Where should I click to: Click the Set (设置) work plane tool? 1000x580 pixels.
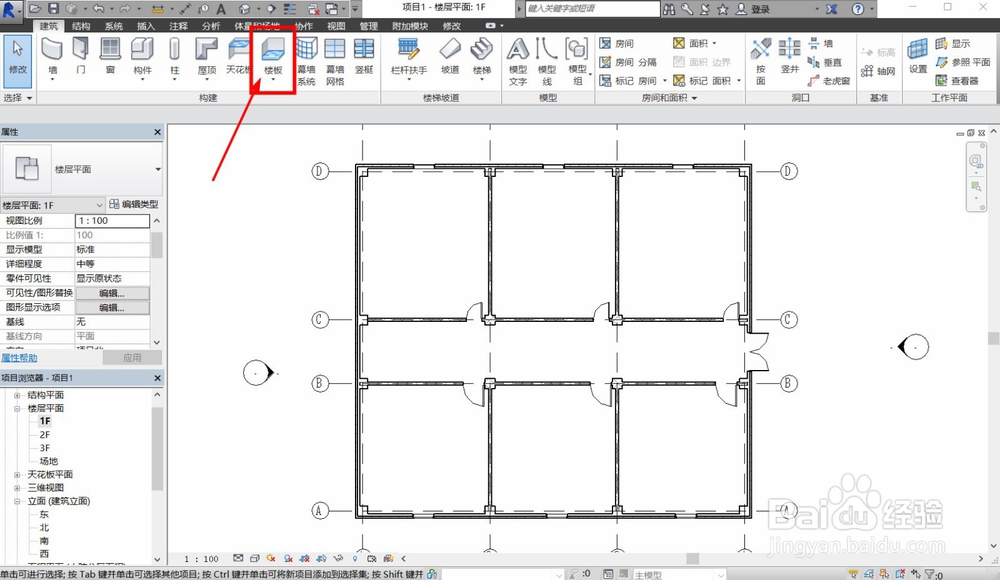point(918,56)
